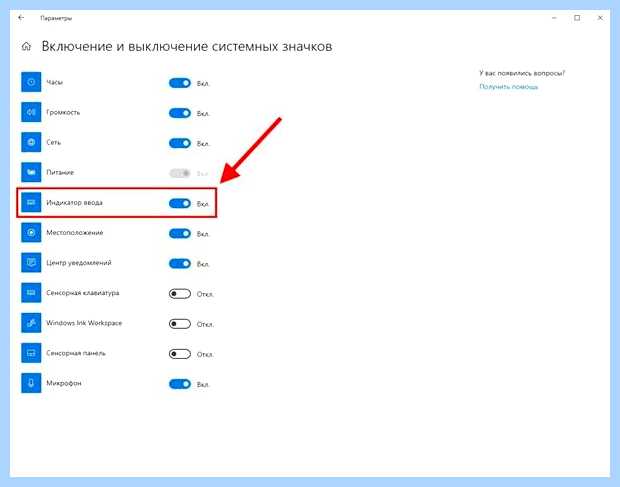
Task: Go to Settings home via house icon
Action: pyautogui.click(x=26, y=47)
